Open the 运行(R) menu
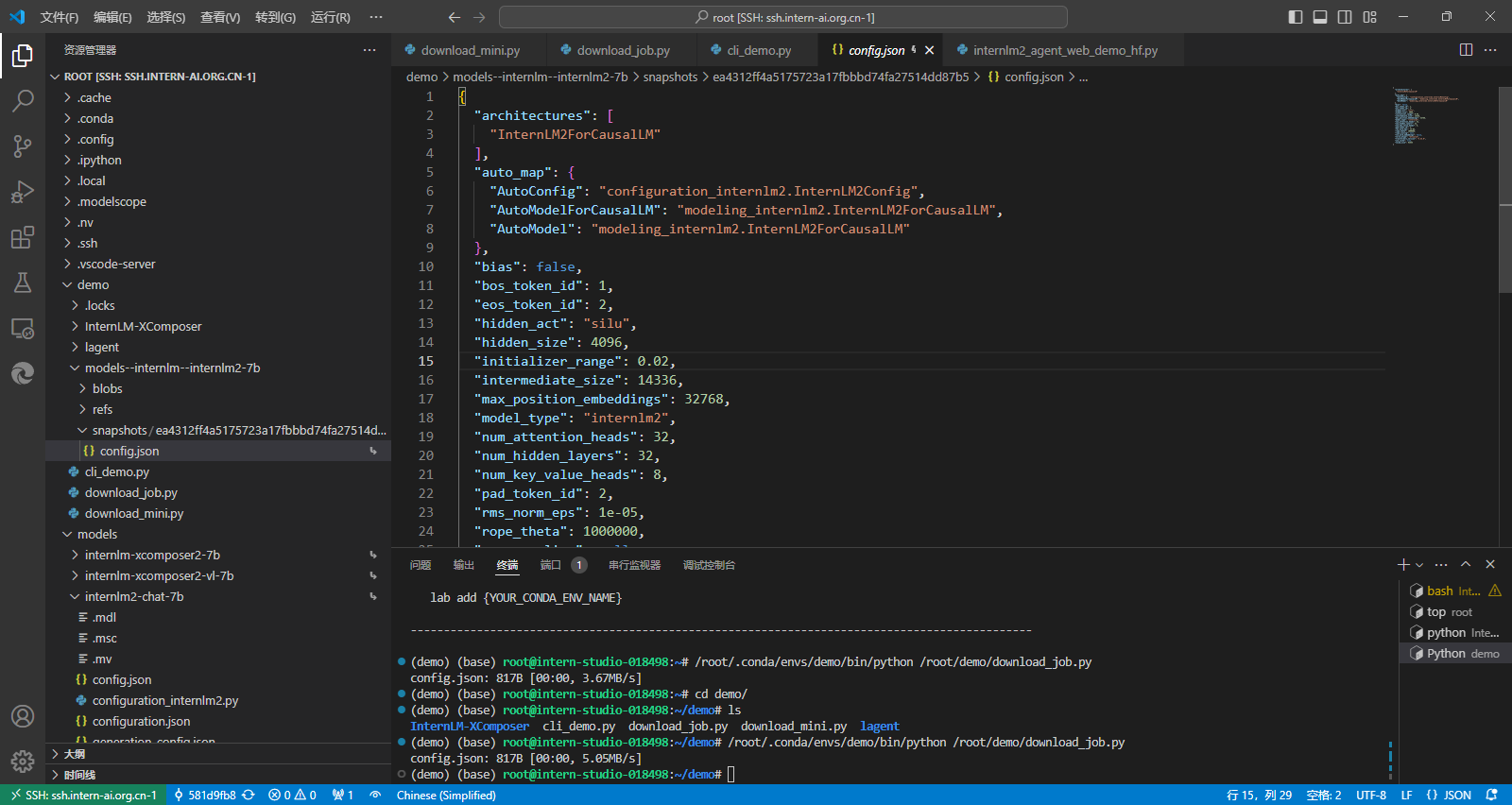The image size is (1512, 805). 330,17
